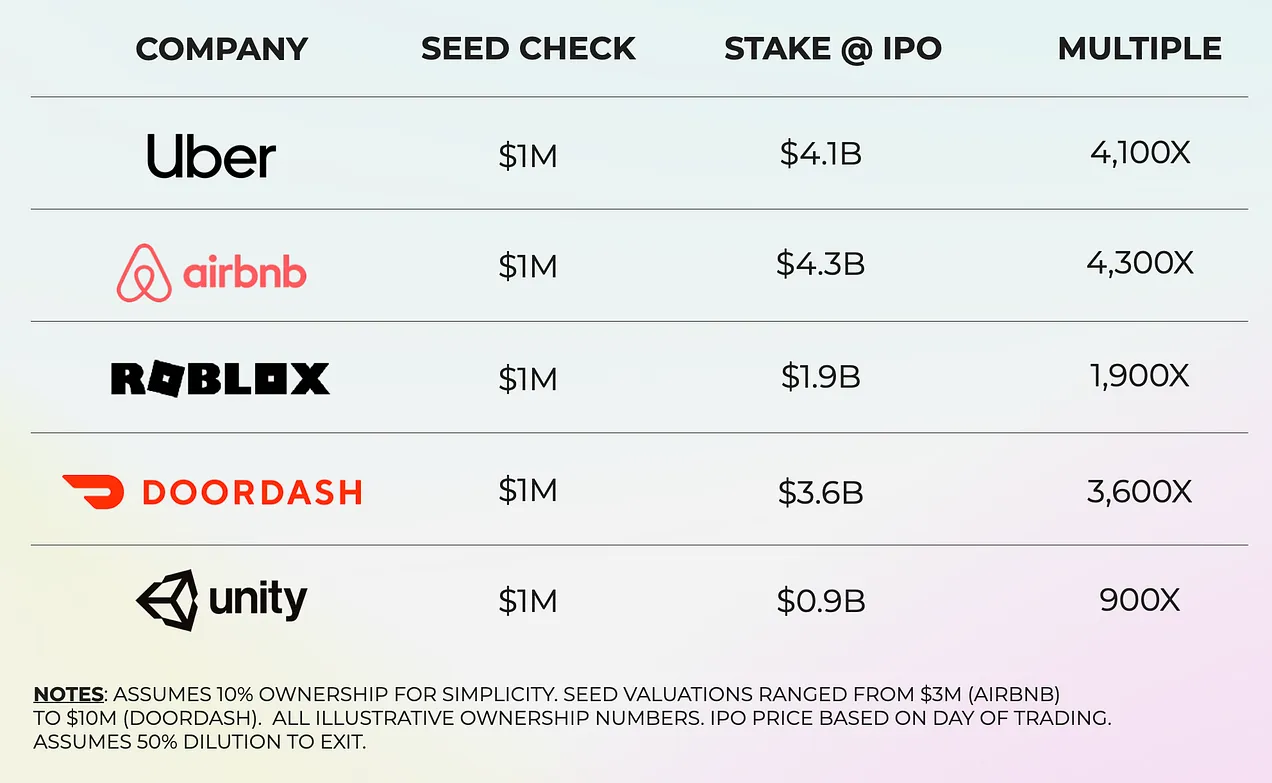1272x783 pixels.
Task: Click the COMPANY column header
Action: point(222,48)
